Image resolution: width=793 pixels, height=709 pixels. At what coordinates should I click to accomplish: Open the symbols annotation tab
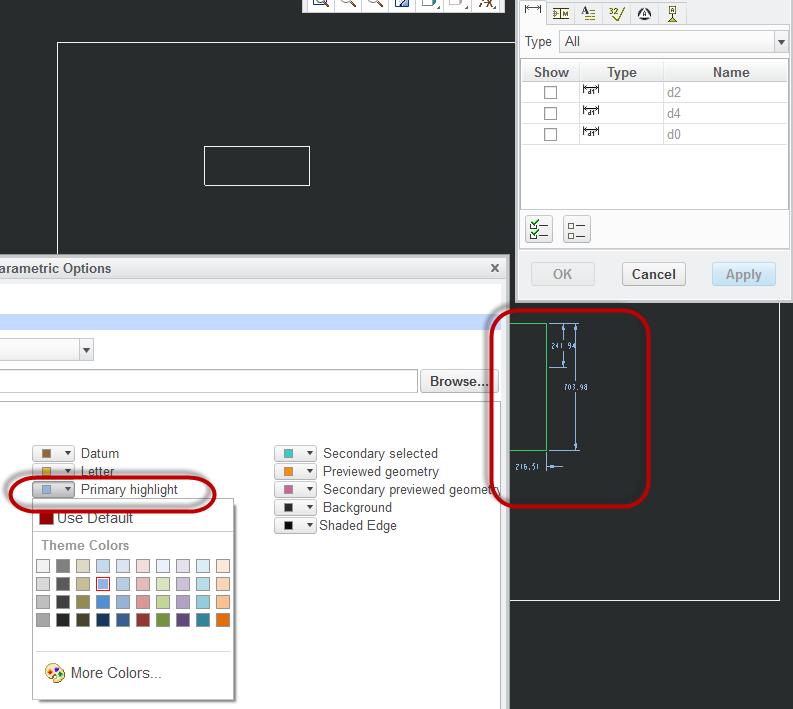[x=644, y=13]
